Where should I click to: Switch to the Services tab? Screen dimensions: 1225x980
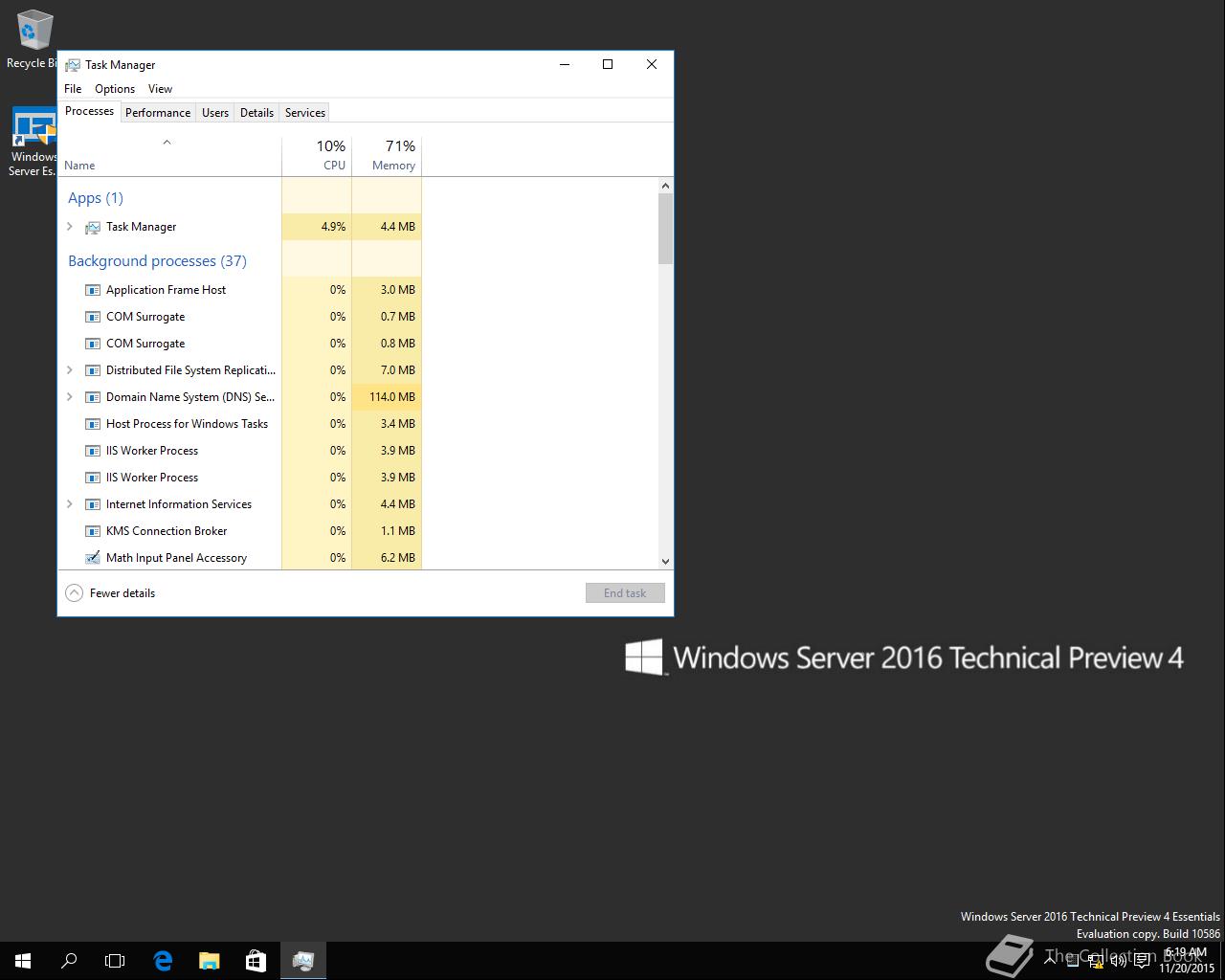(305, 113)
